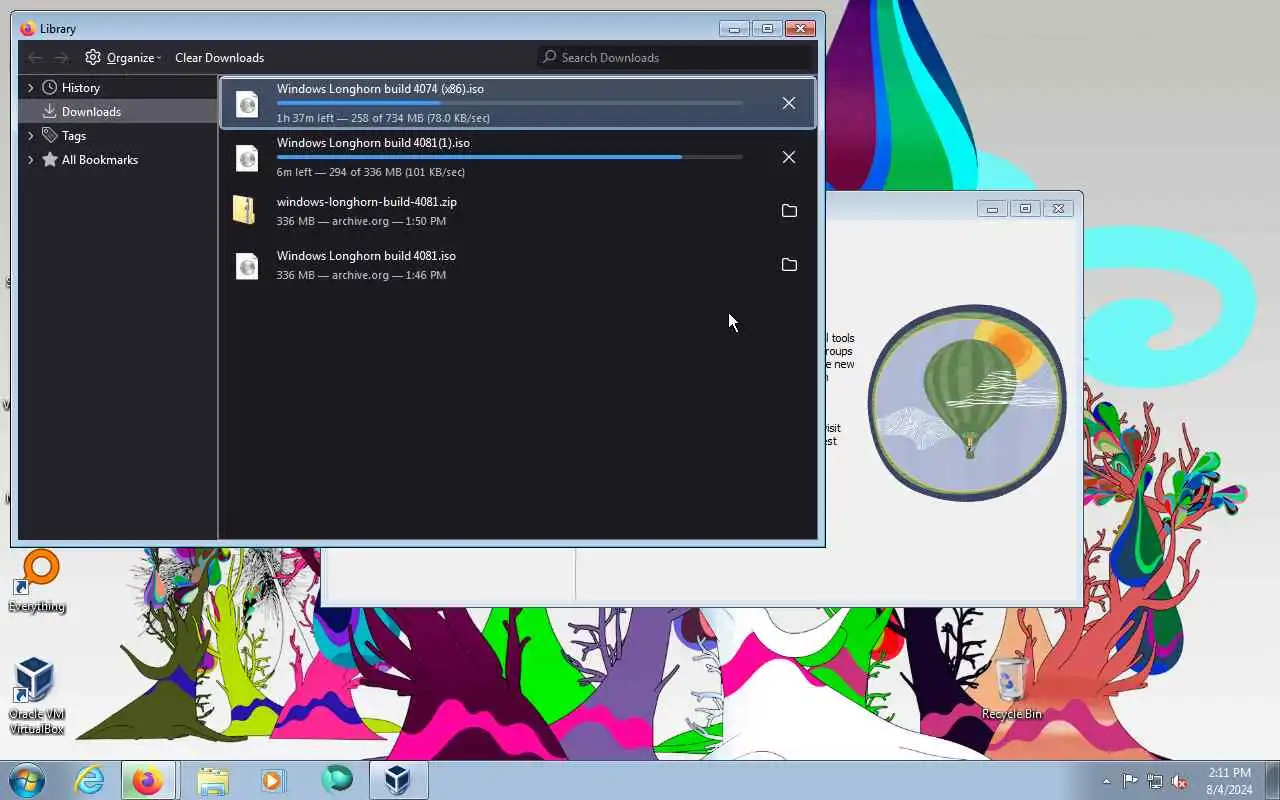Image resolution: width=1280 pixels, height=800 pixels.
Task: Click the network icon in system tray
Action: [x=1155, y=781]
